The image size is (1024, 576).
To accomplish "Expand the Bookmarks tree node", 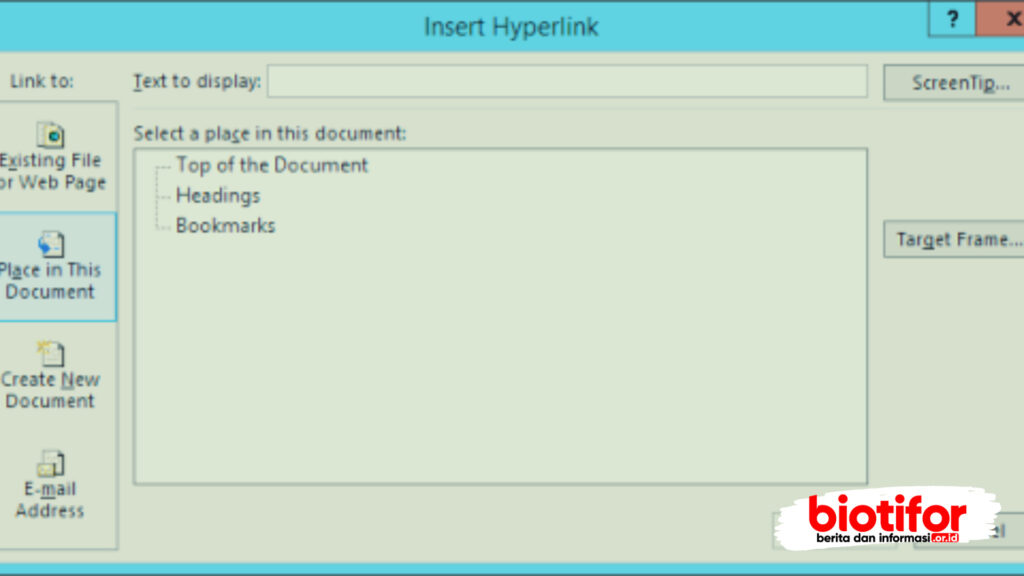I will (x=161, y=225).
